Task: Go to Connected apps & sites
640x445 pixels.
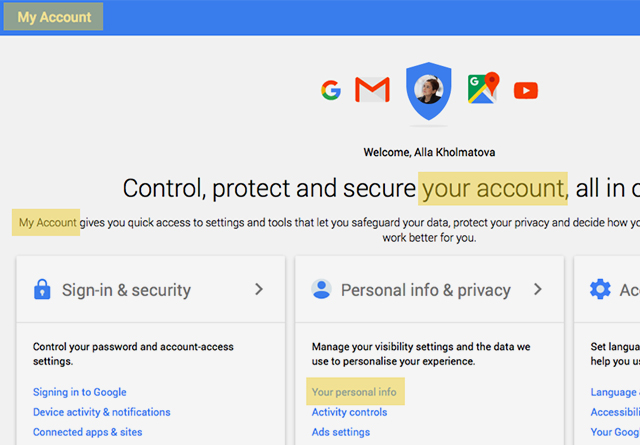Action: point(88,432)
